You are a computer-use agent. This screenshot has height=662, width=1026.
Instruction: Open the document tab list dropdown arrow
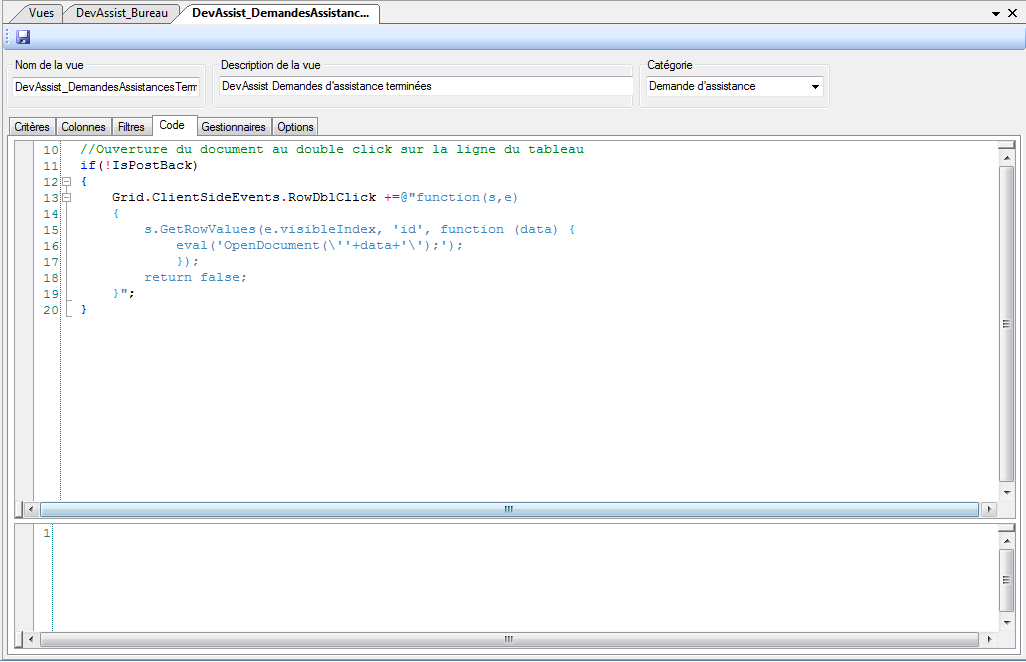pos(996,14)
